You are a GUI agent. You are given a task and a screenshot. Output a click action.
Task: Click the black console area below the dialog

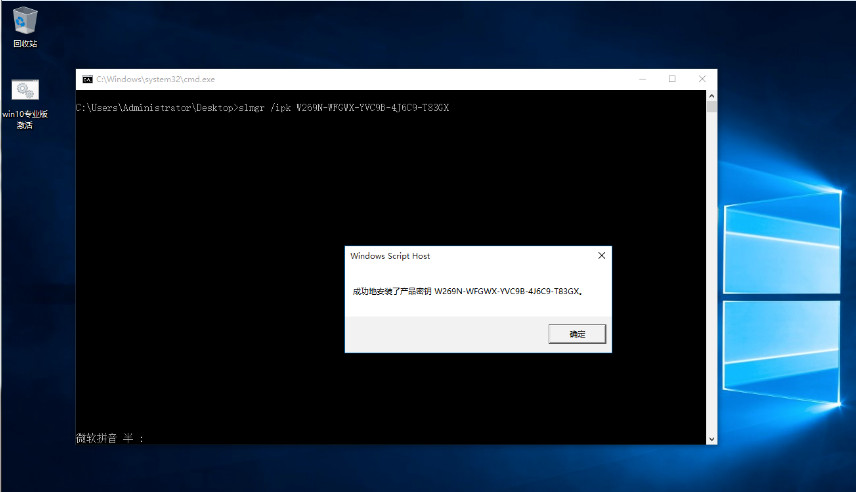[x=400, y=400]
